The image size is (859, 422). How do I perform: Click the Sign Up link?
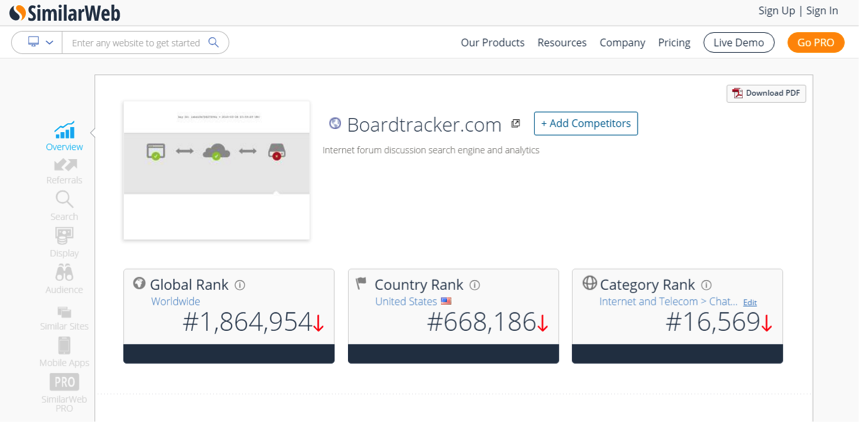pos(776,11)
